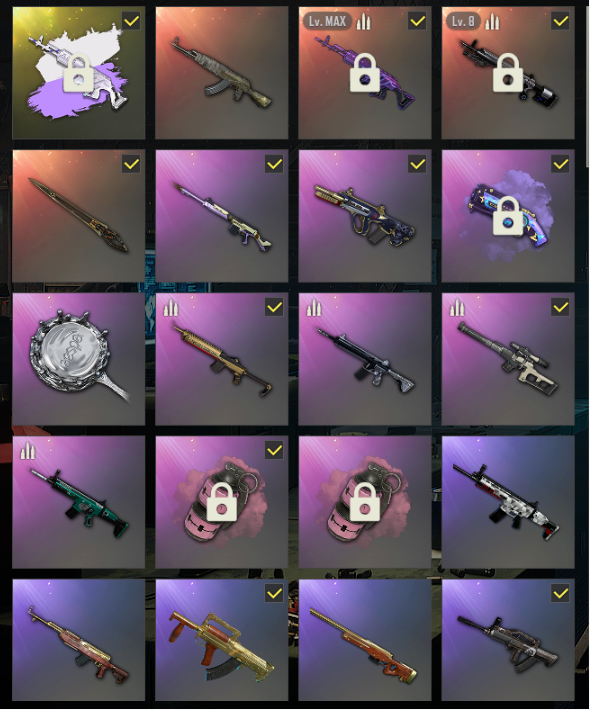The height and width of the screenshot is (710, 590).
Task: Toggle the checkmark on the sword tile
Action: (131, 164)
